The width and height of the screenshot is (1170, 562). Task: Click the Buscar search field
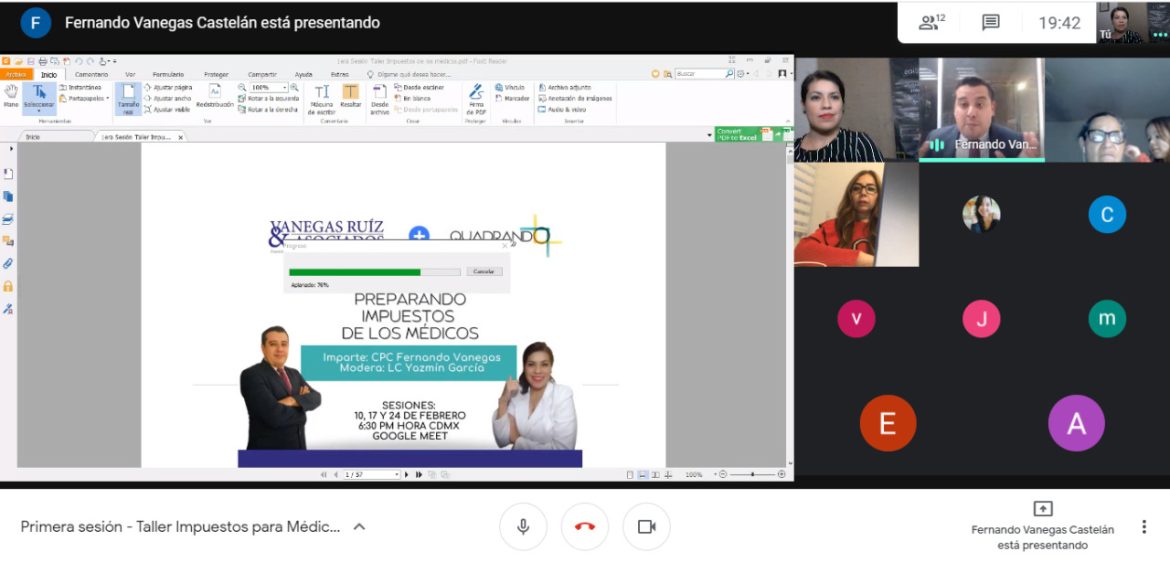pos(699,74)
